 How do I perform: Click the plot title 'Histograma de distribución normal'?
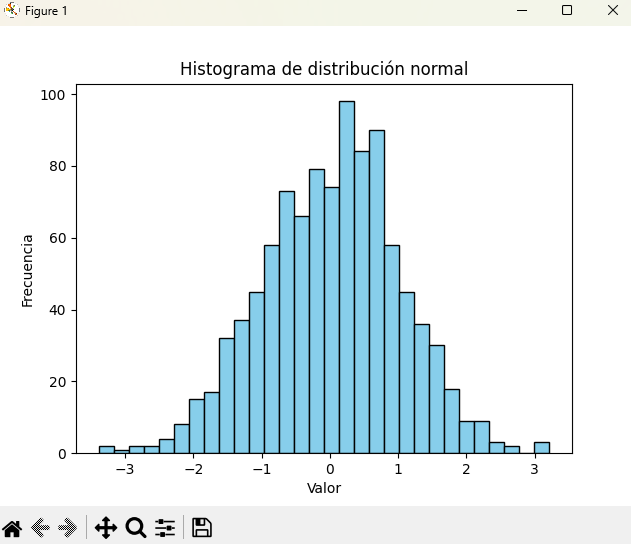pyautogui.click(x=324, y=69)
